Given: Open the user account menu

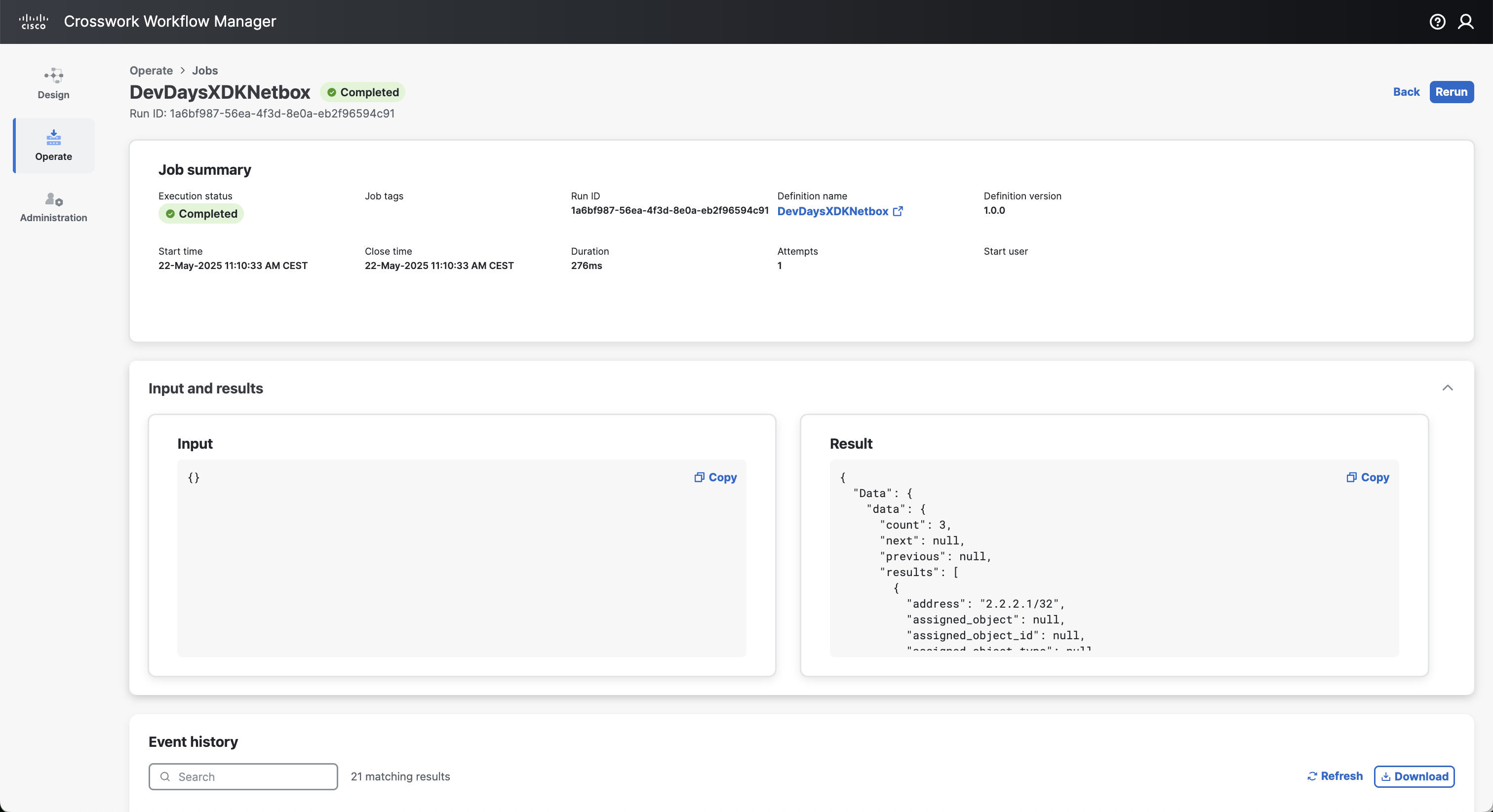Looking at the screenshot, I should pos(1466,21).
